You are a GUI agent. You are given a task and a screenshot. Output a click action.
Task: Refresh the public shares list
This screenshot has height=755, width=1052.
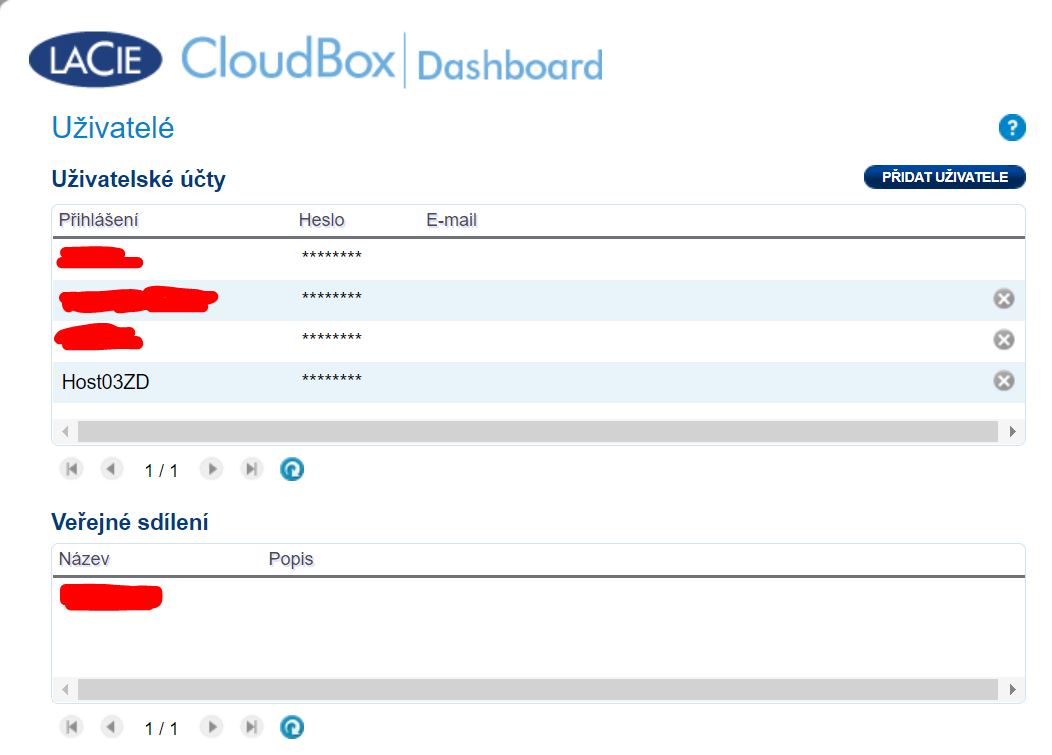(292, 727)
